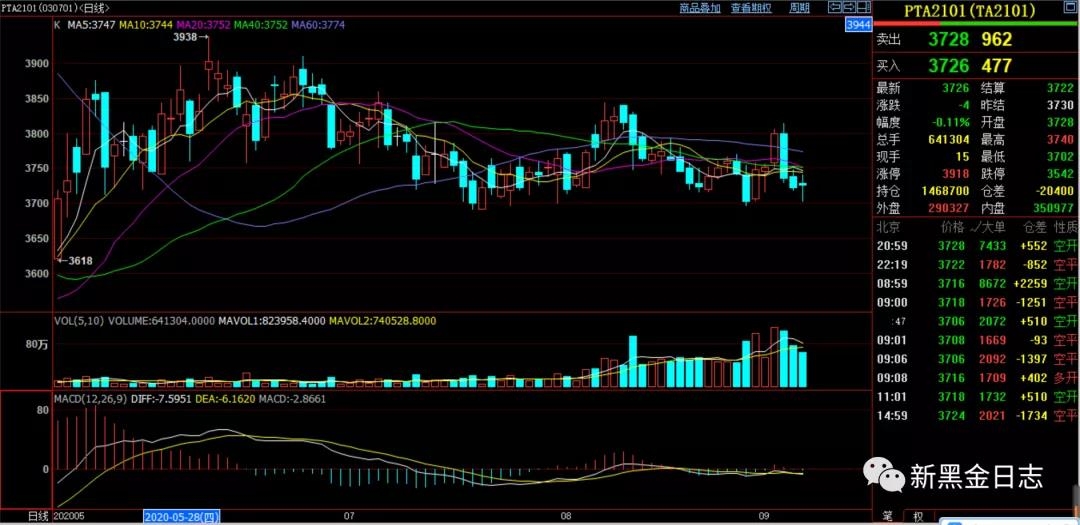1080x525 pixels.
Task: Click the 大单 column header
Action: [991, 227]
